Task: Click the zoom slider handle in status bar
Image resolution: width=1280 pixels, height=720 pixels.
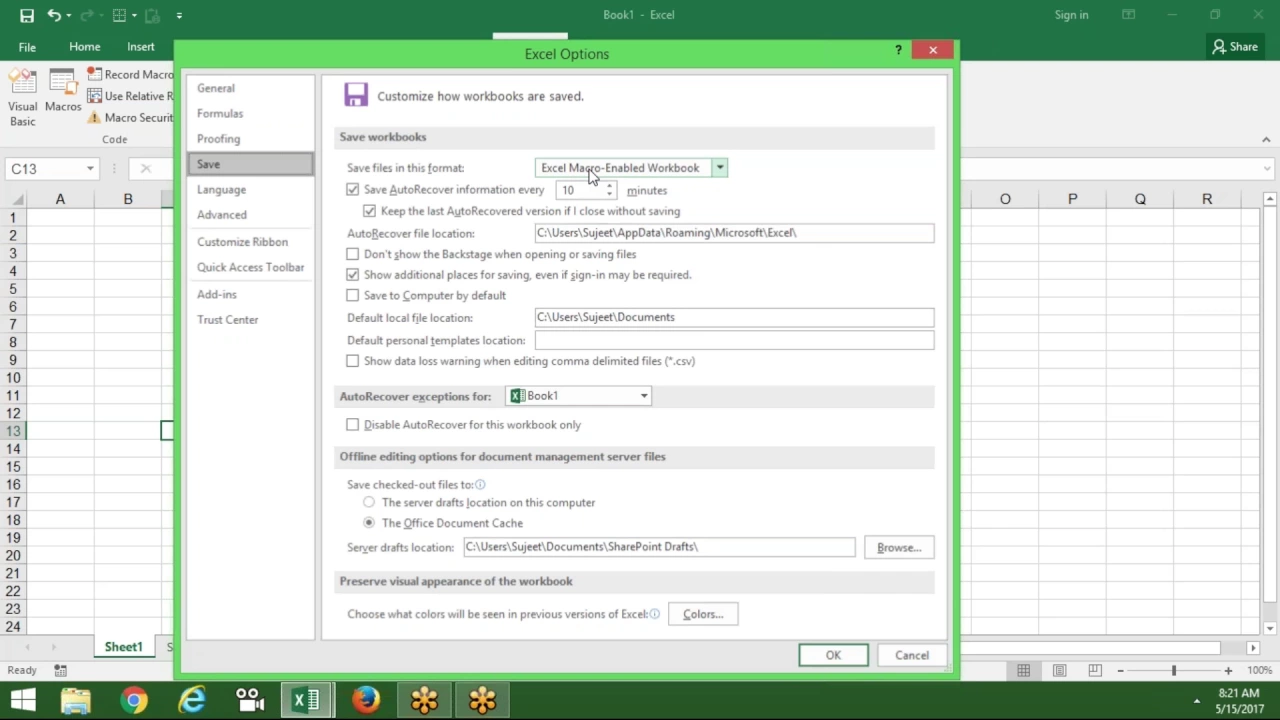Action: (1174, 671)
